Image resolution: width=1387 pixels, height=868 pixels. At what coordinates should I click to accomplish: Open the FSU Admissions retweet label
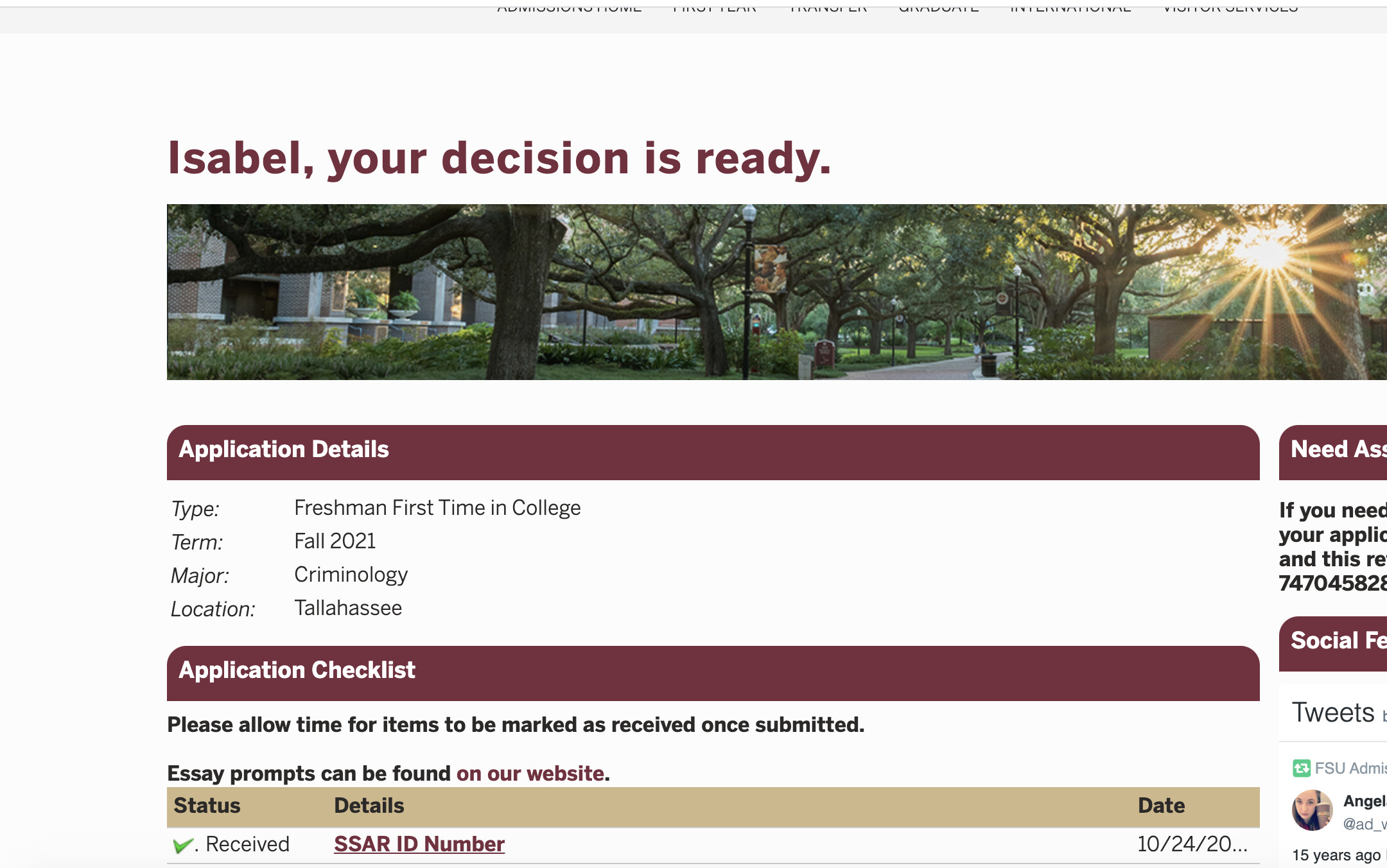tap(1350, 768)
